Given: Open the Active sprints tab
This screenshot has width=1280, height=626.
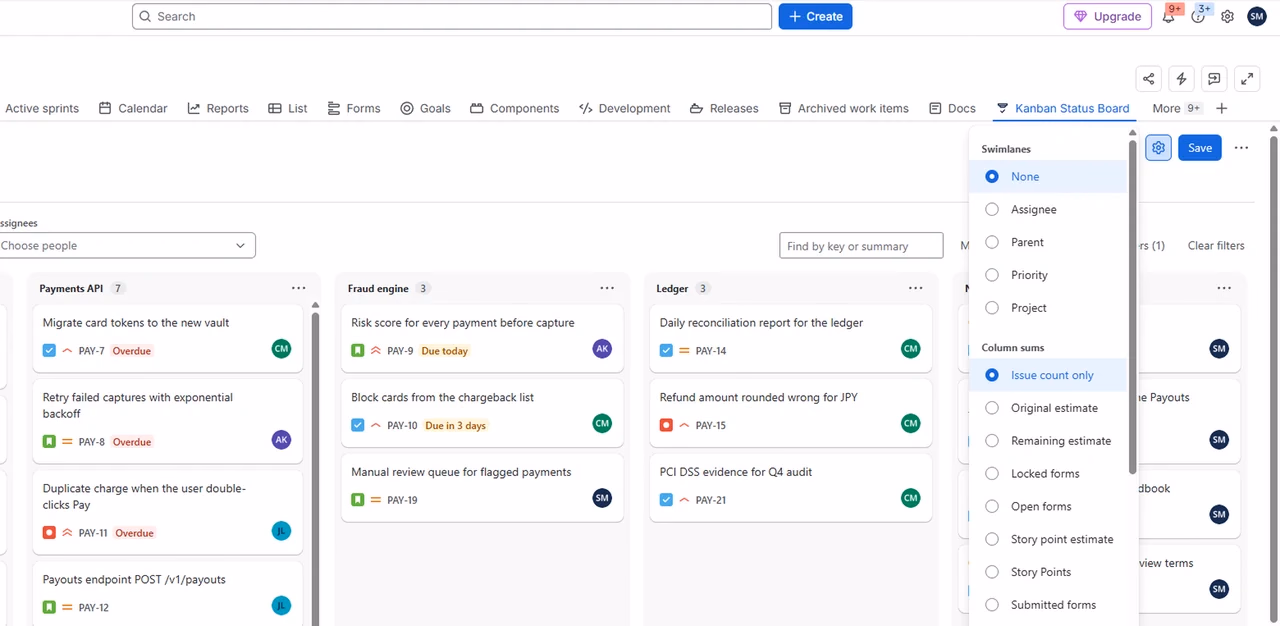Looking at the screenshot, I should click(x=41, y=108).
